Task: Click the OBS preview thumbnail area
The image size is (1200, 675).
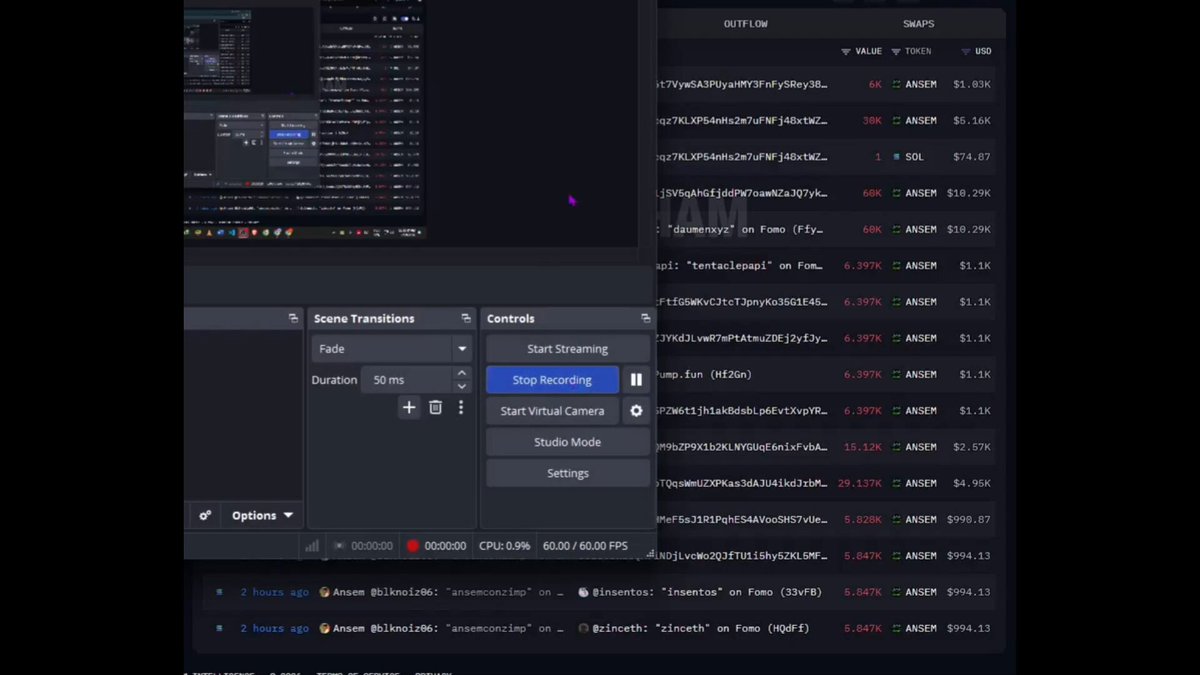Action: pos(305,118)
